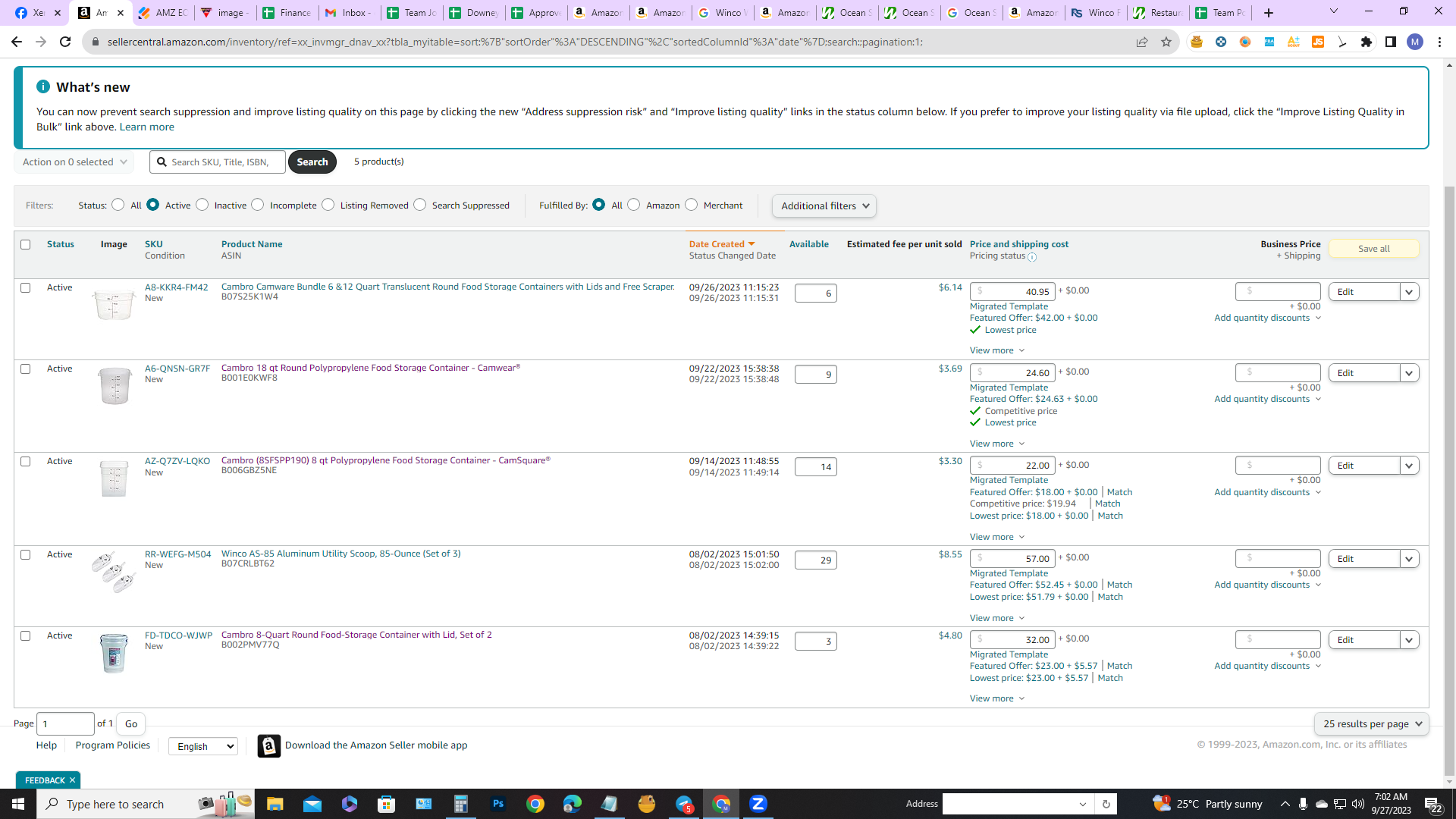Check the select-all checkbox in table header
Screen dimensions: 1456x819
[x=26, y=244]
